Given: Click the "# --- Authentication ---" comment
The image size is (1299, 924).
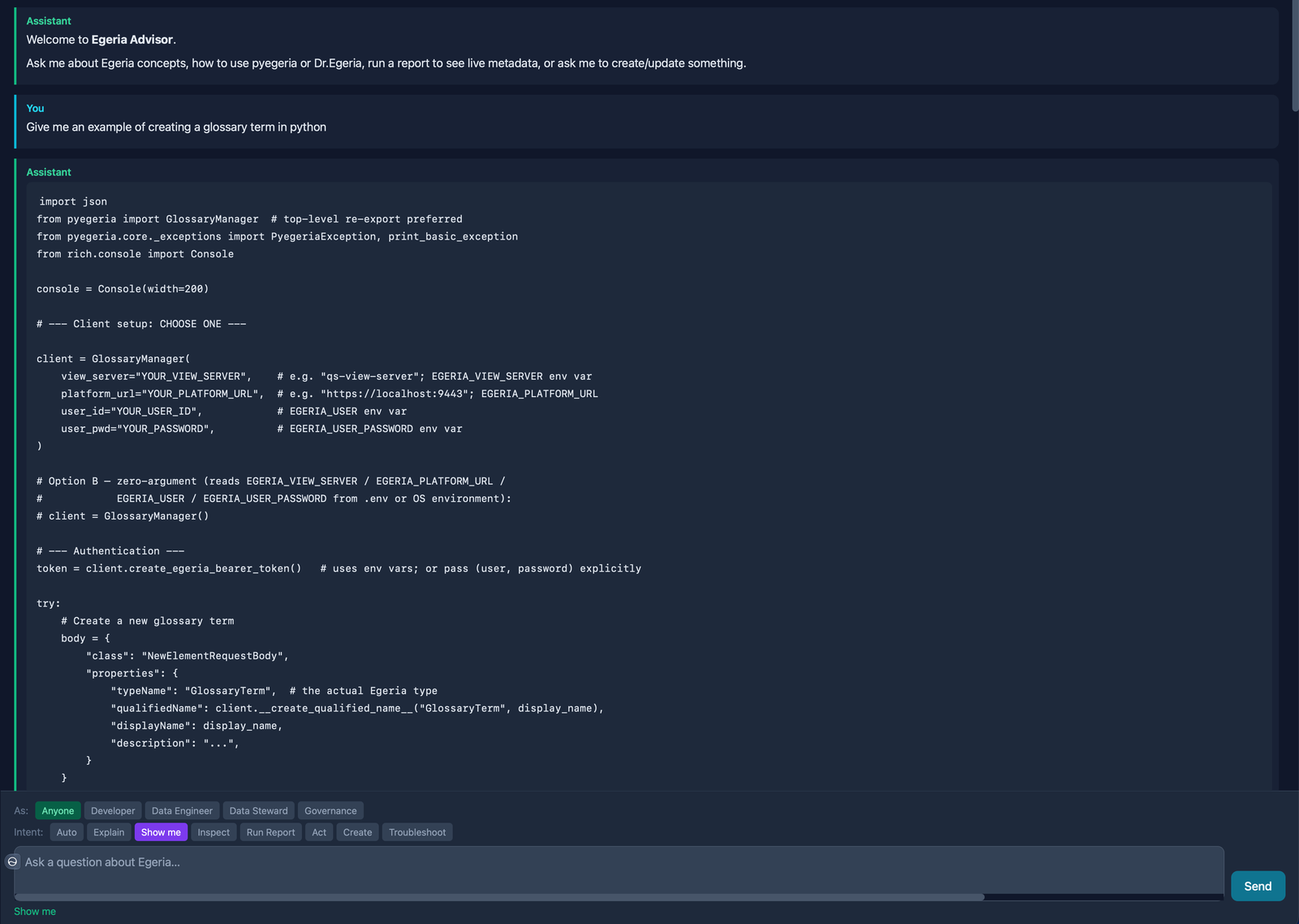Looking at the screenshot, I should click(110, 551).
